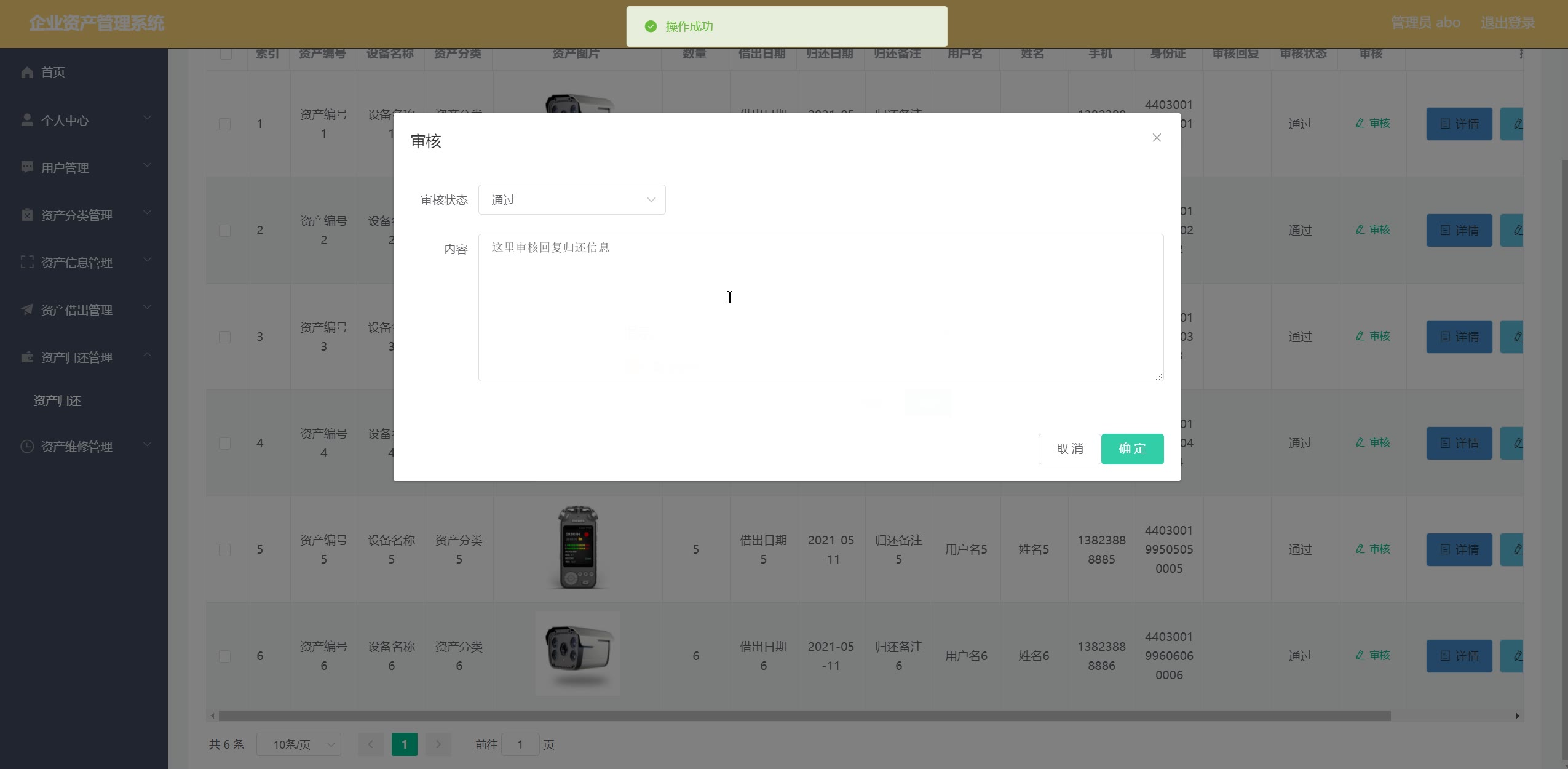Tick the checkbox for row 1

pos(224,124)
